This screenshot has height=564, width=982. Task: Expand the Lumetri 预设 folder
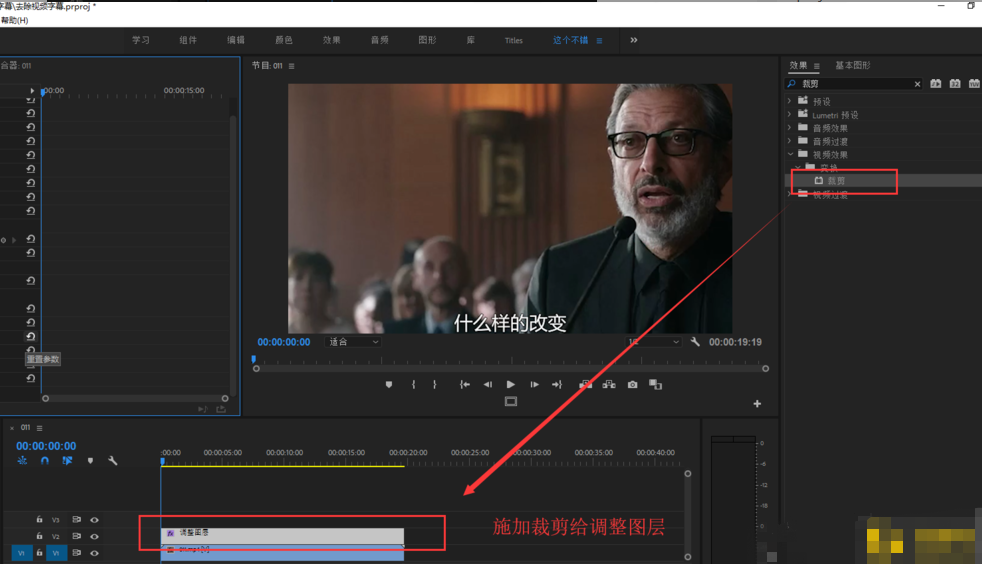tap(790, 115)
